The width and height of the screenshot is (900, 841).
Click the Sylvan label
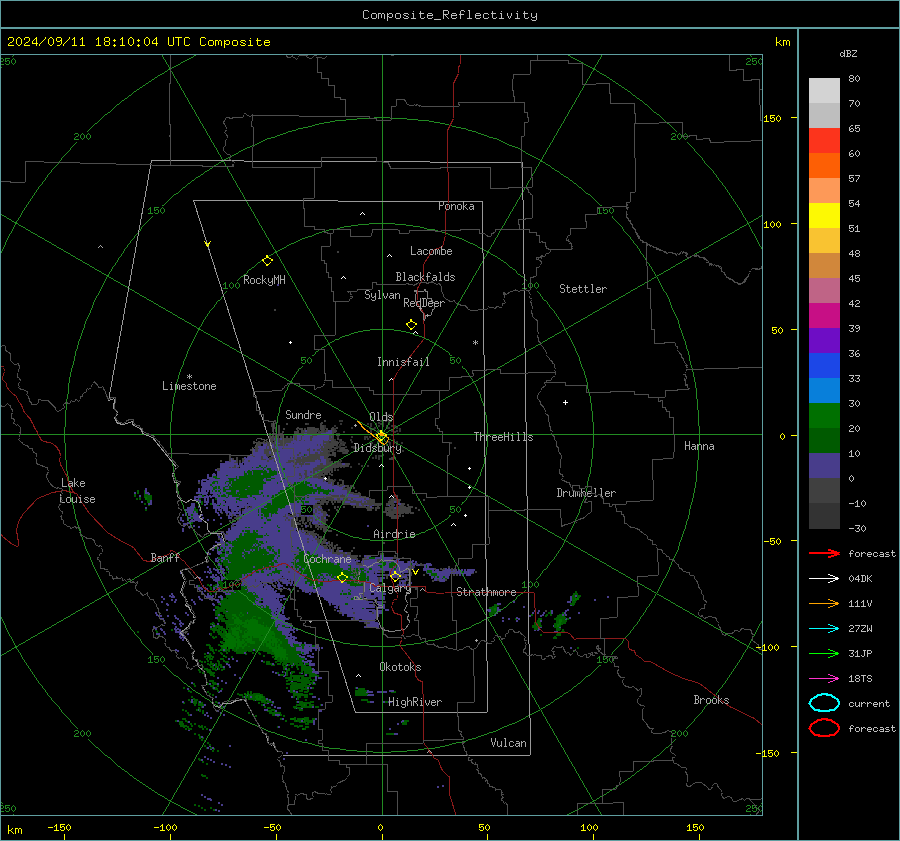(x=382, y=295)
